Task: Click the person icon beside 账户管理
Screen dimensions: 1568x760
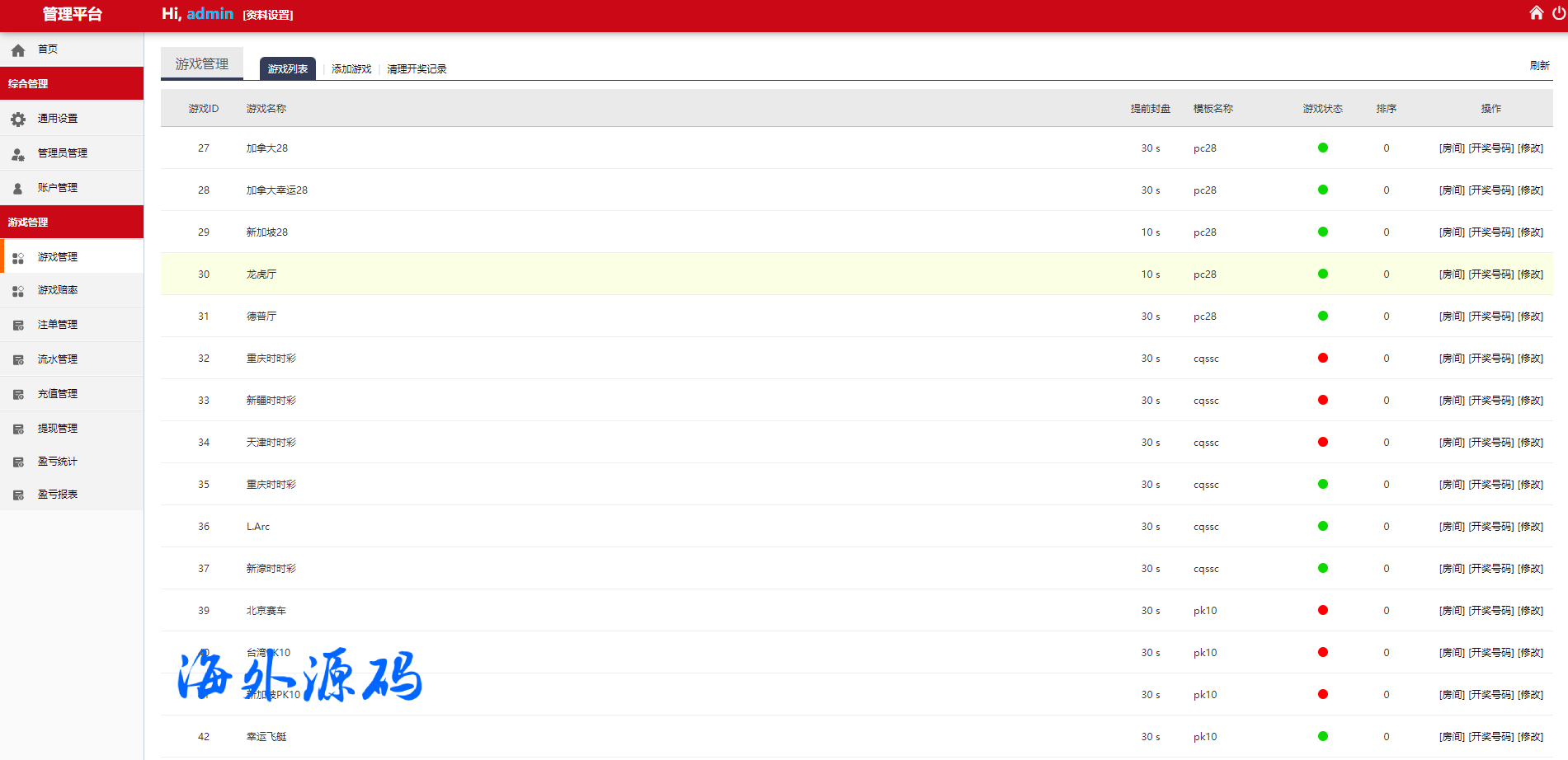Action: coord(18,189)
